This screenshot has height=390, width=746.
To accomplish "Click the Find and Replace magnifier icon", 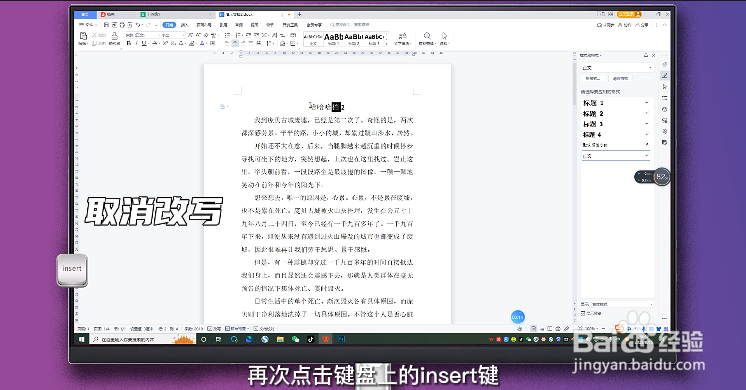I will click(x=427, y=36).
